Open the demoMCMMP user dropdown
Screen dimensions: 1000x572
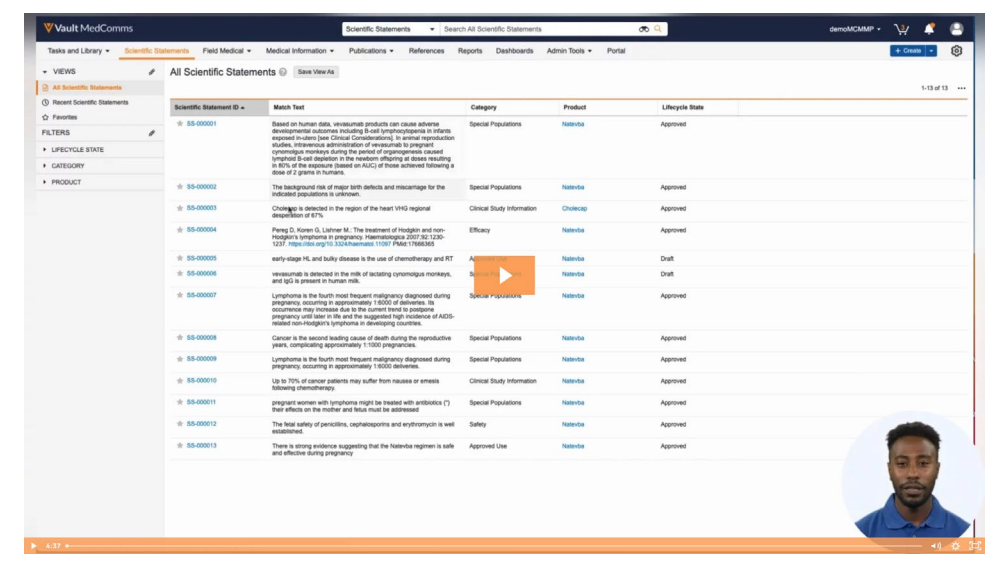coord(855,29)
